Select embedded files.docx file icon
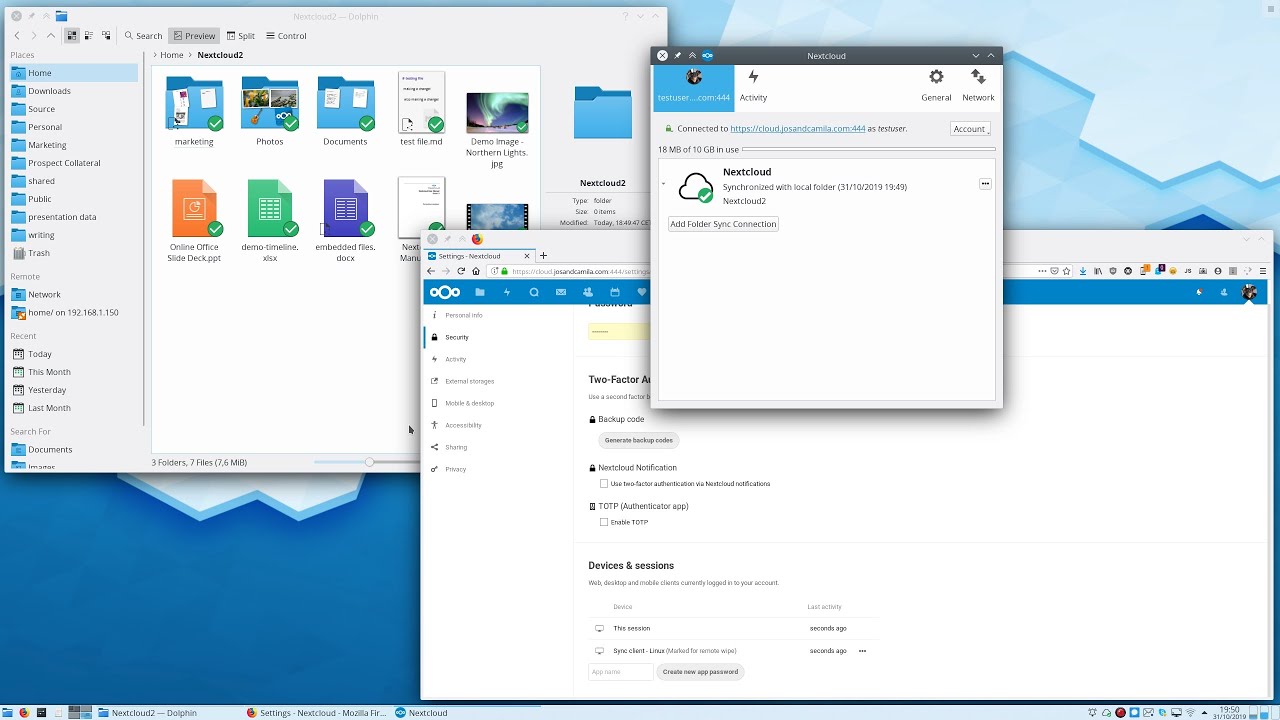 (x=346, y=208)
